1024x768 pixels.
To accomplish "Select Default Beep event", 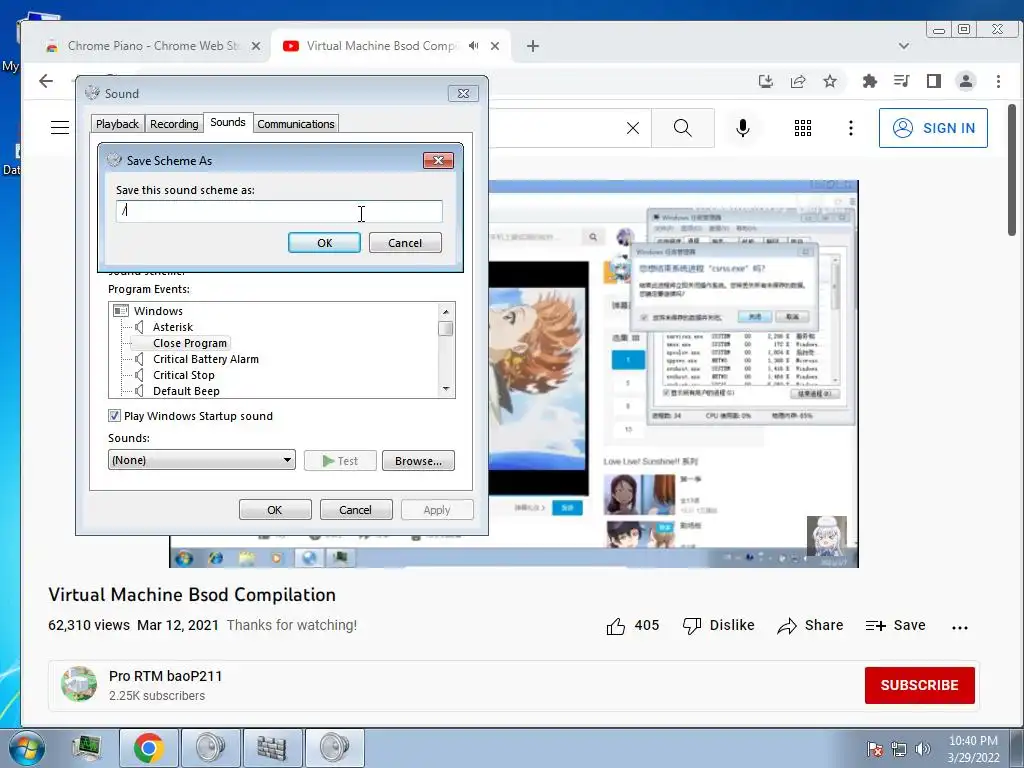I will tap(186, 391).
